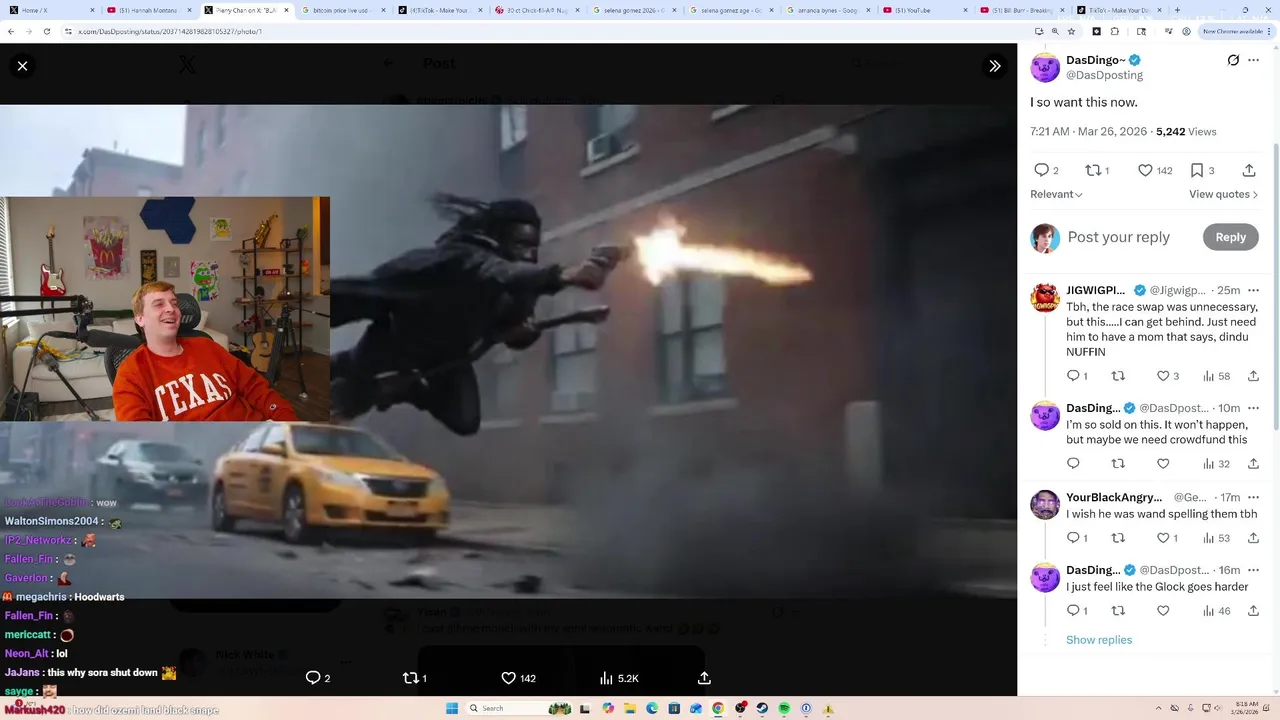
Task: Repost the main post showing 1 repost
Action: 1097,170
